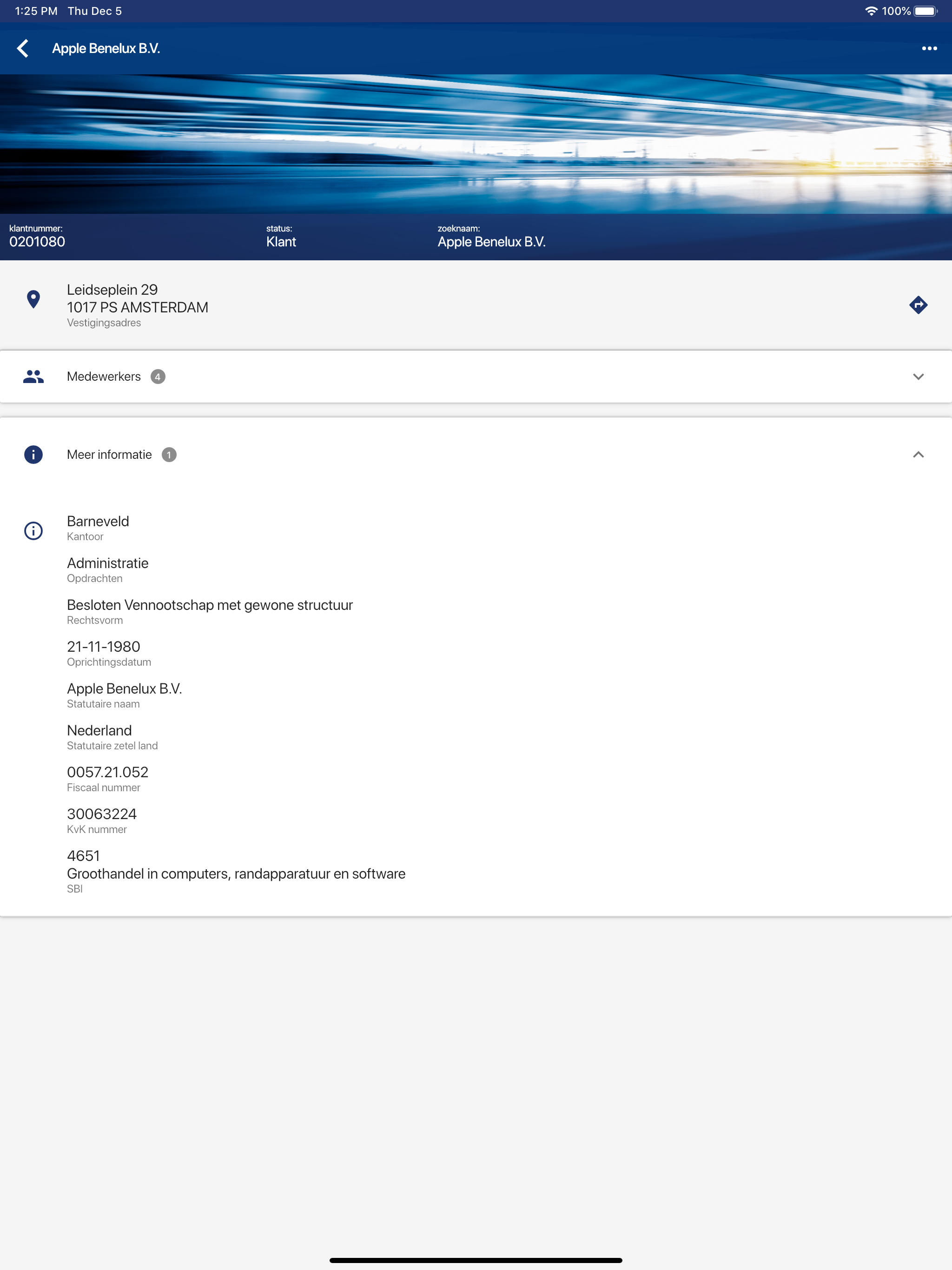
Task: Tap the Medewerkers count badge 4
Action: (x=158, y=377)
